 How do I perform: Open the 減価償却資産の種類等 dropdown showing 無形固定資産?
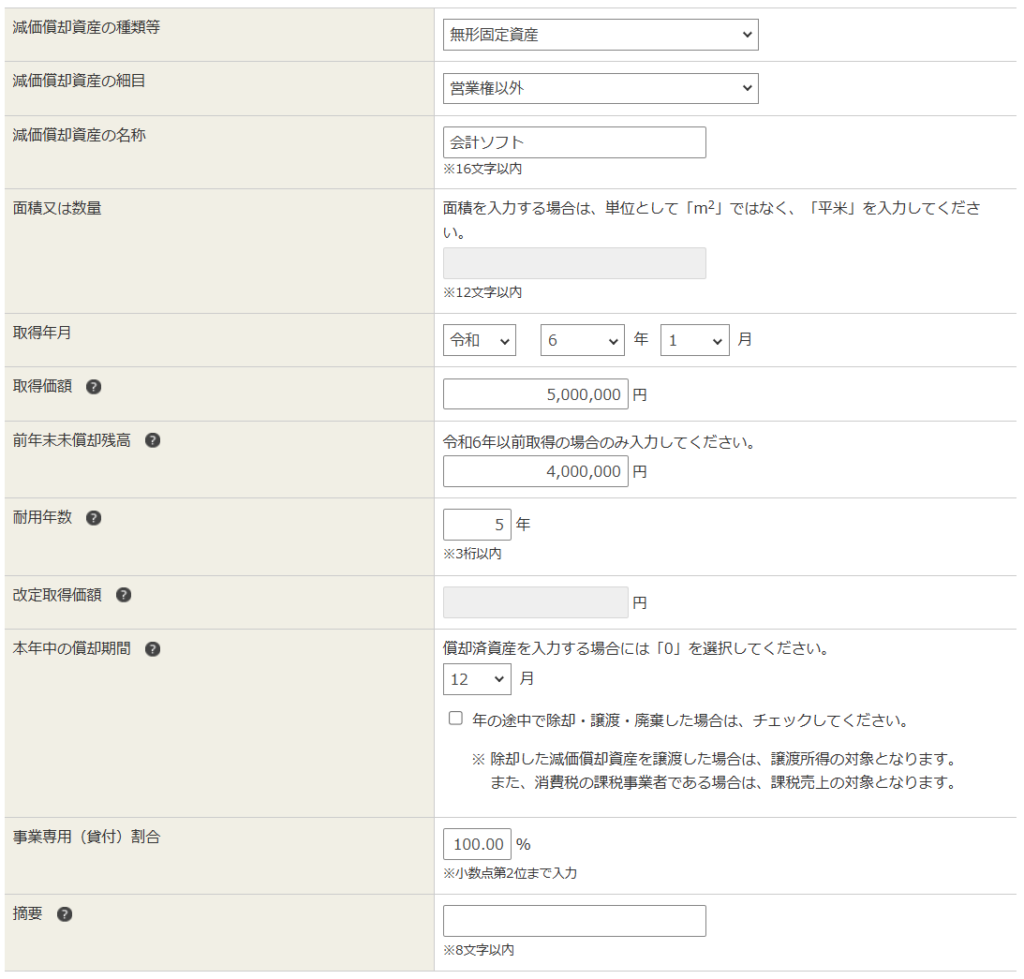click(x=600, y=35)
